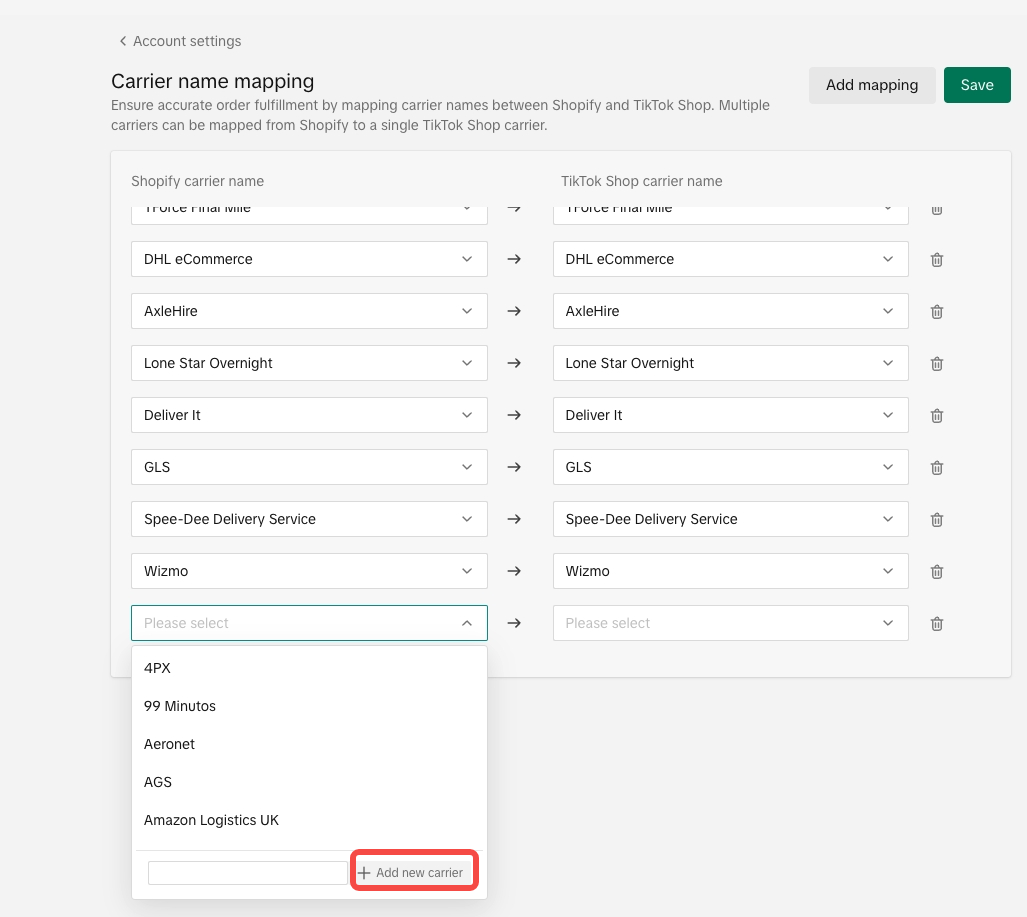This screenshot has height=917, width=1027.
Task: Expand TikTok Shop AxleHire carrier dropdown
Action: 730,311
